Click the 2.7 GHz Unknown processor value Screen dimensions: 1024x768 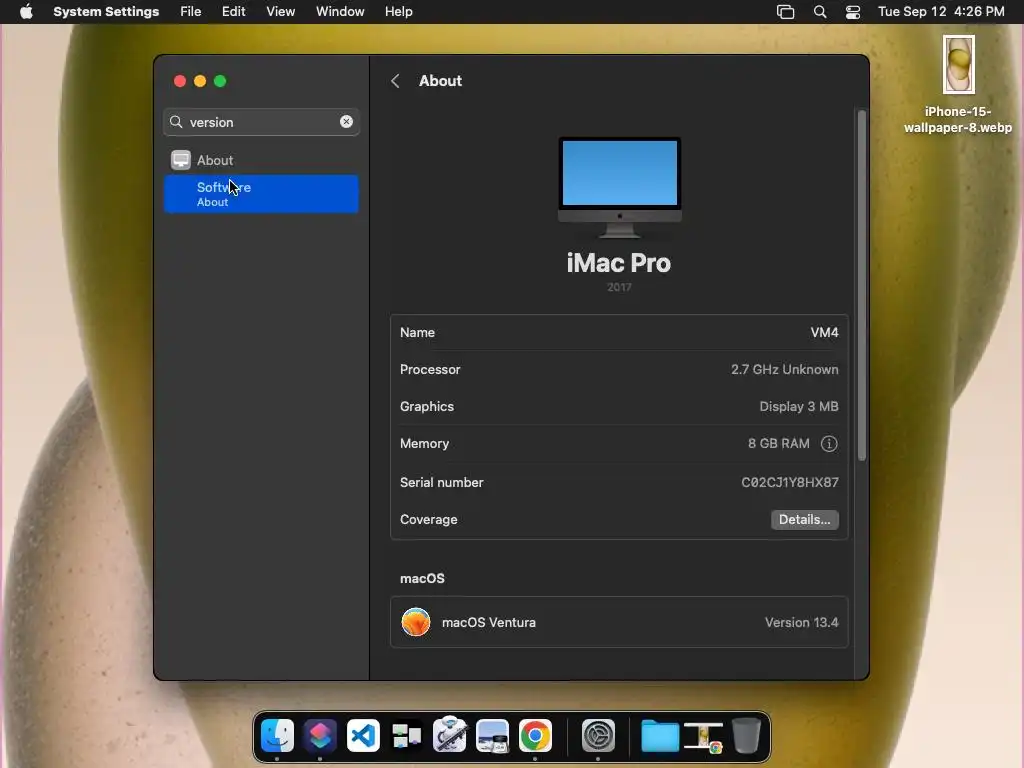click(784, 369)
